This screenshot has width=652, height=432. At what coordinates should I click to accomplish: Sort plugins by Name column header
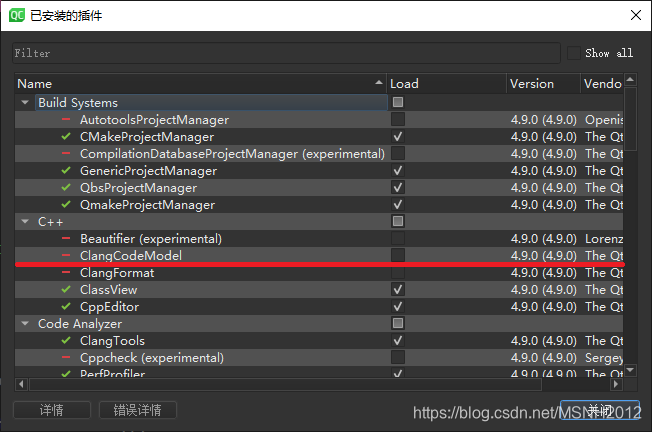tap(200, 84)
